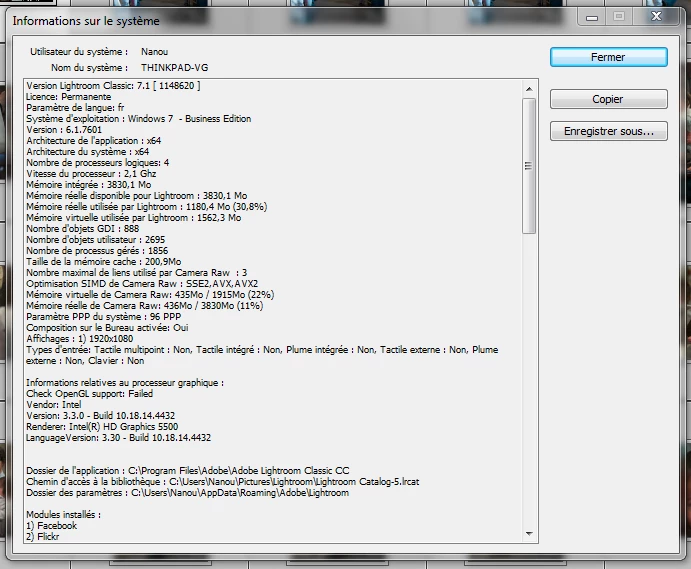Image resolution: width=691 pixels, height=569 pixels.
Task: Open the Enregistrer sous… save dialog
Action: click(x=609, y=131)
